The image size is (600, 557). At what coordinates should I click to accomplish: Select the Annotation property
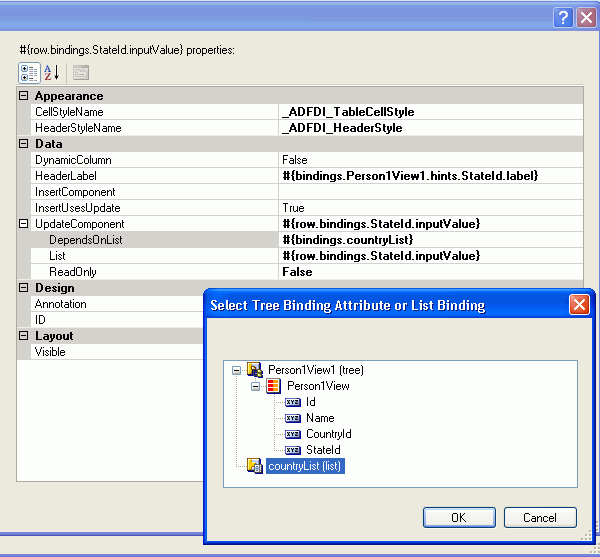tap(117, 304)
